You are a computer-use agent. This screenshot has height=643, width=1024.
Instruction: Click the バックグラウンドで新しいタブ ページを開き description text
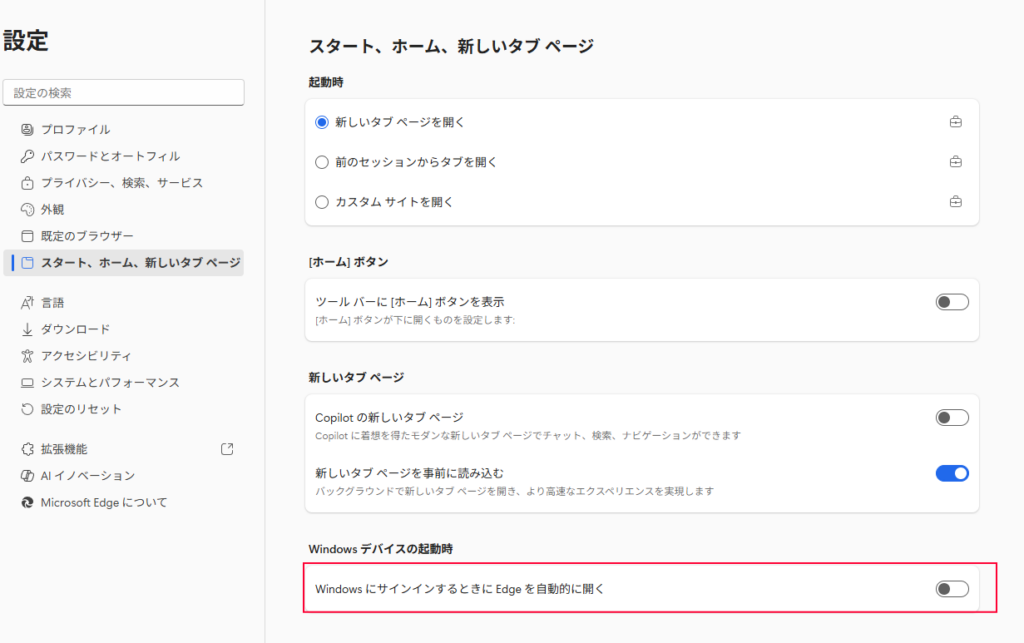point(515,491)
